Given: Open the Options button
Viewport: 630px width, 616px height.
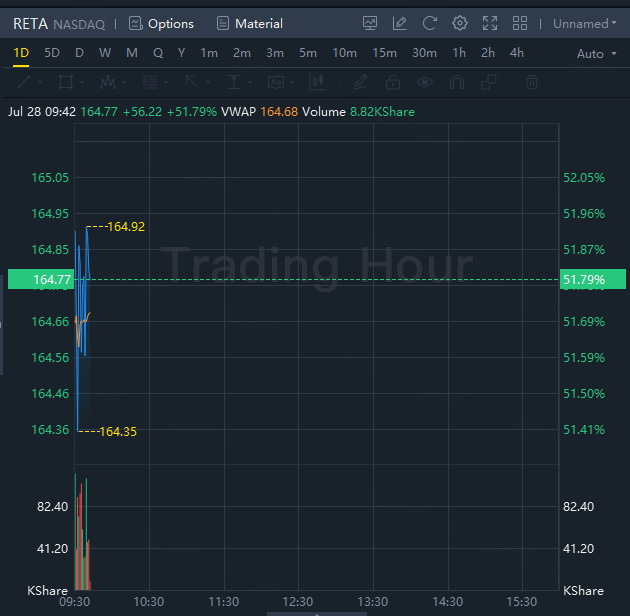Looking at the screenshot, I should coord(161,23).
